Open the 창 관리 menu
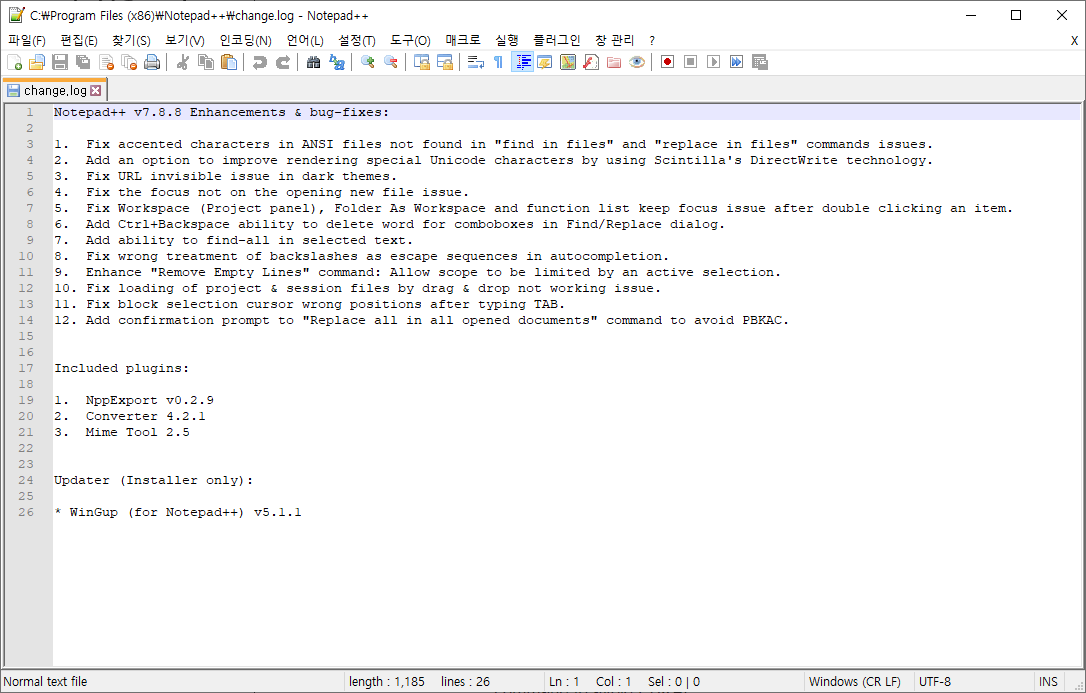1086x693 pixels. coord(614,41)
